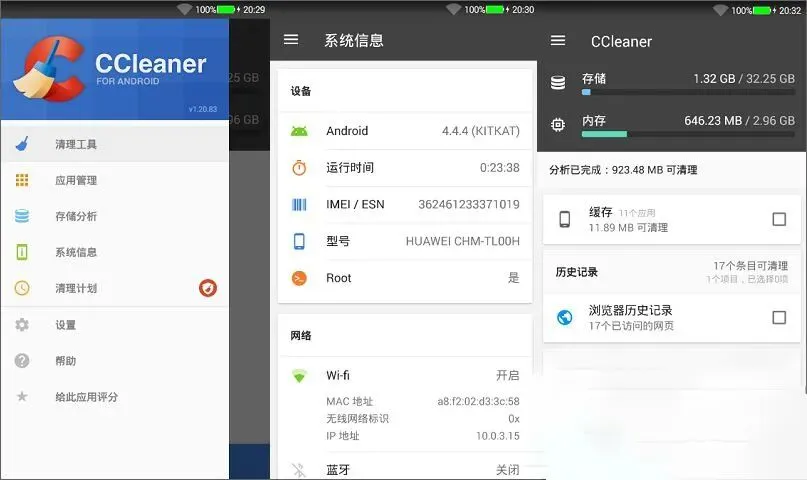Click the orange Root terminal icon
The image size is (807, 480).
click(299, 278)
